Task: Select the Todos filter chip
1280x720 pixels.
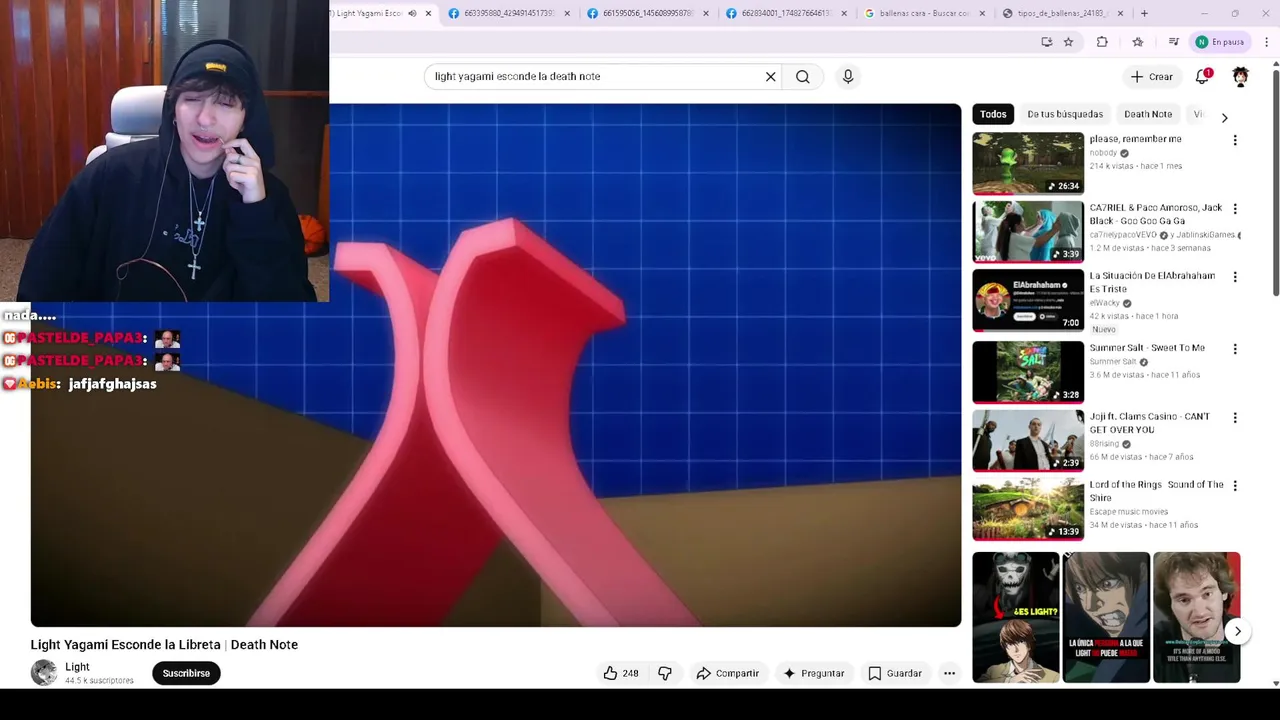Action: tap(993, 114)
